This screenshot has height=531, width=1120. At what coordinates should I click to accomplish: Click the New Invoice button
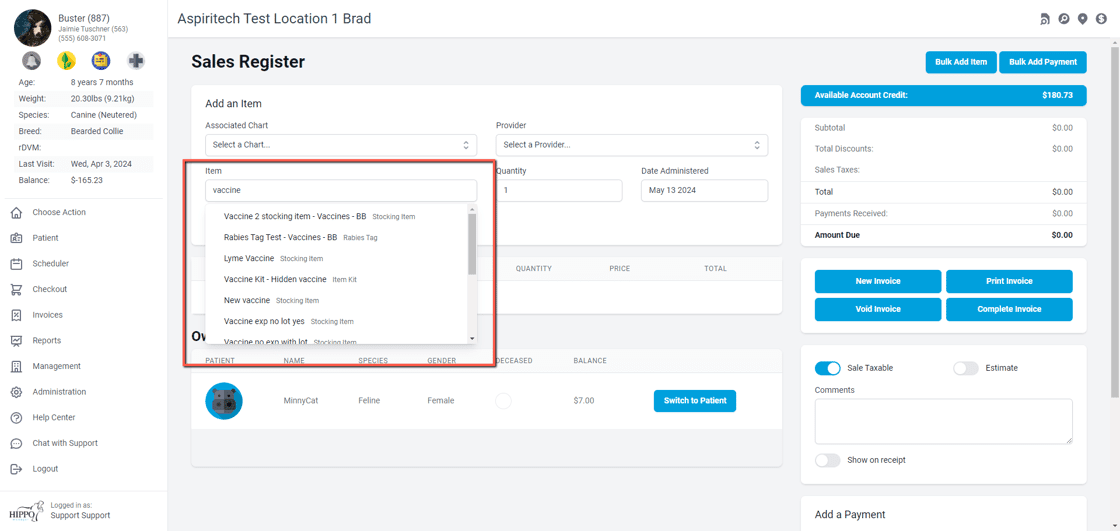878,282
